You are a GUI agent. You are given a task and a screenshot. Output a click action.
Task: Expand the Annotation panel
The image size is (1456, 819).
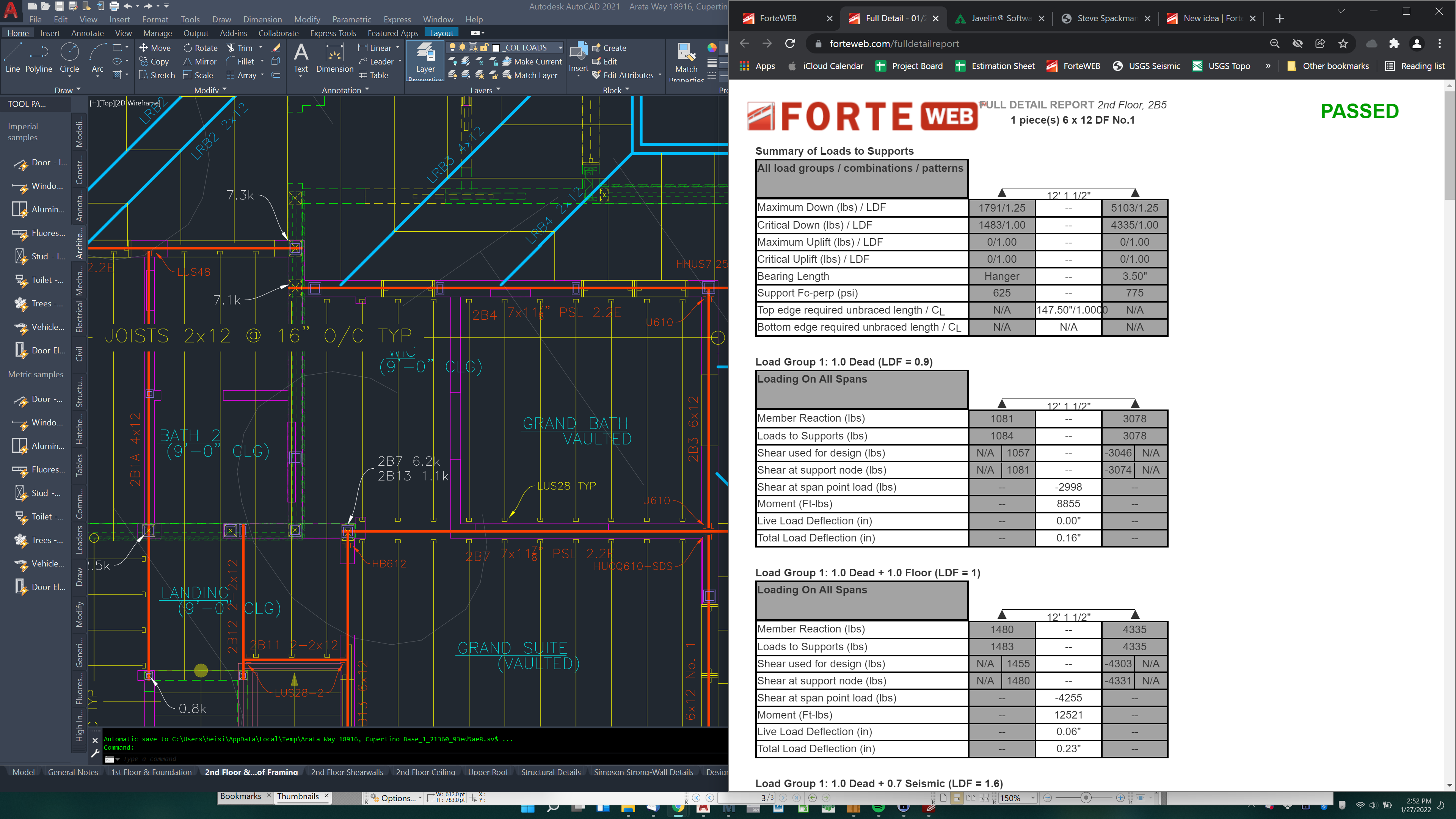tap(345, 90)
